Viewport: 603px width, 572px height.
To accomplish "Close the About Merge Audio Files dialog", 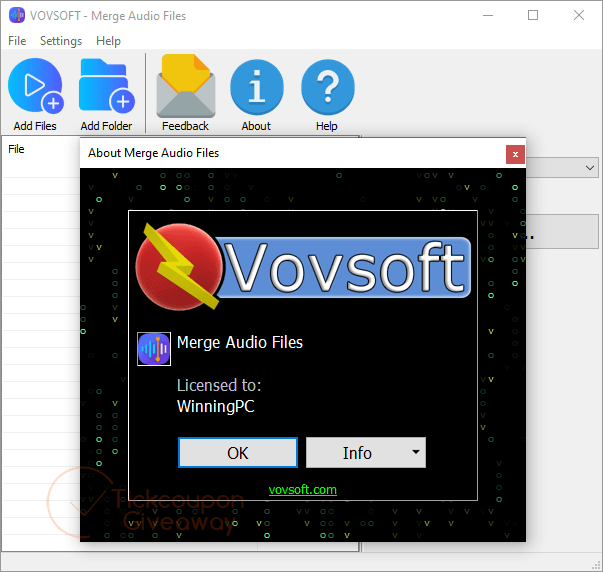I will (515, 154).
